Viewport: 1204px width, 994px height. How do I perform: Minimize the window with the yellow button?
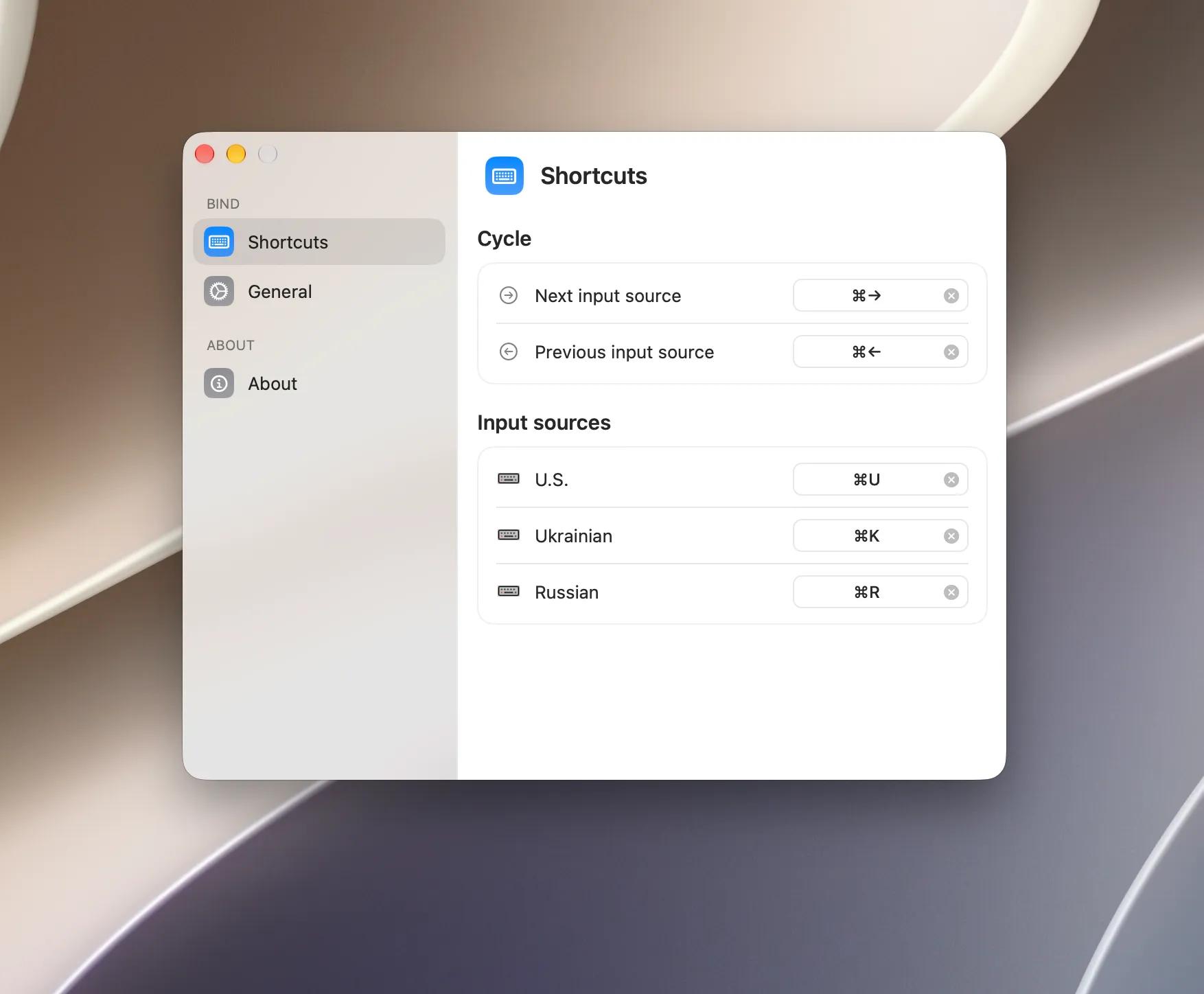tap(236, 154)
